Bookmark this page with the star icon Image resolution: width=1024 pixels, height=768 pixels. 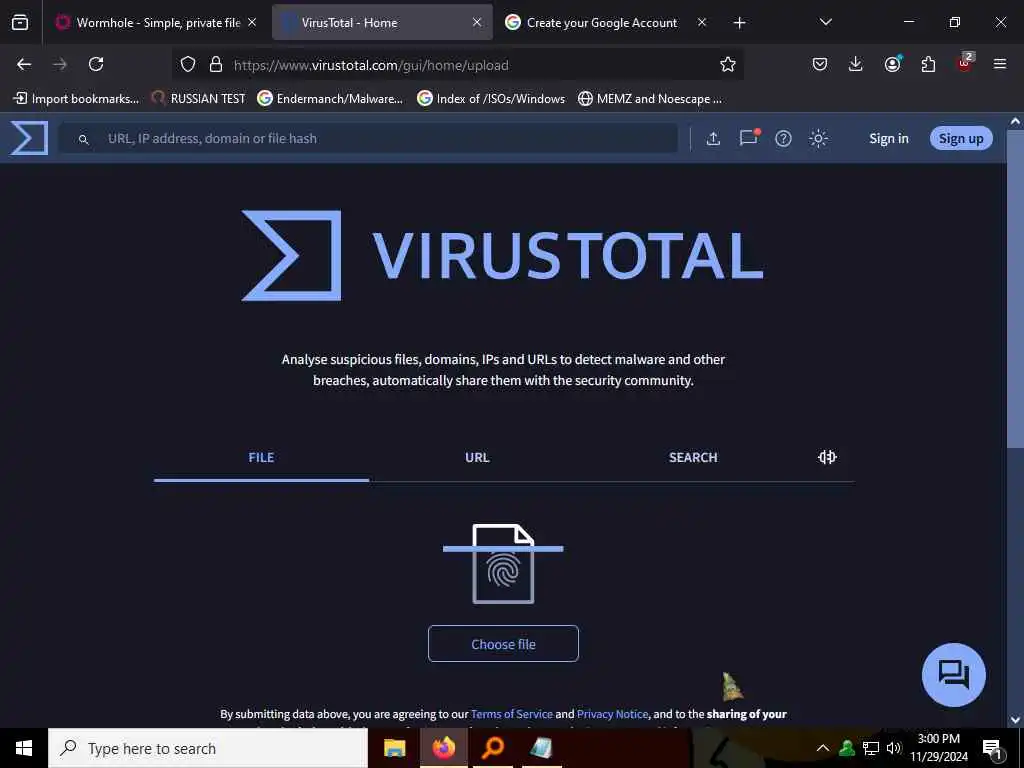tap(728, 64)
